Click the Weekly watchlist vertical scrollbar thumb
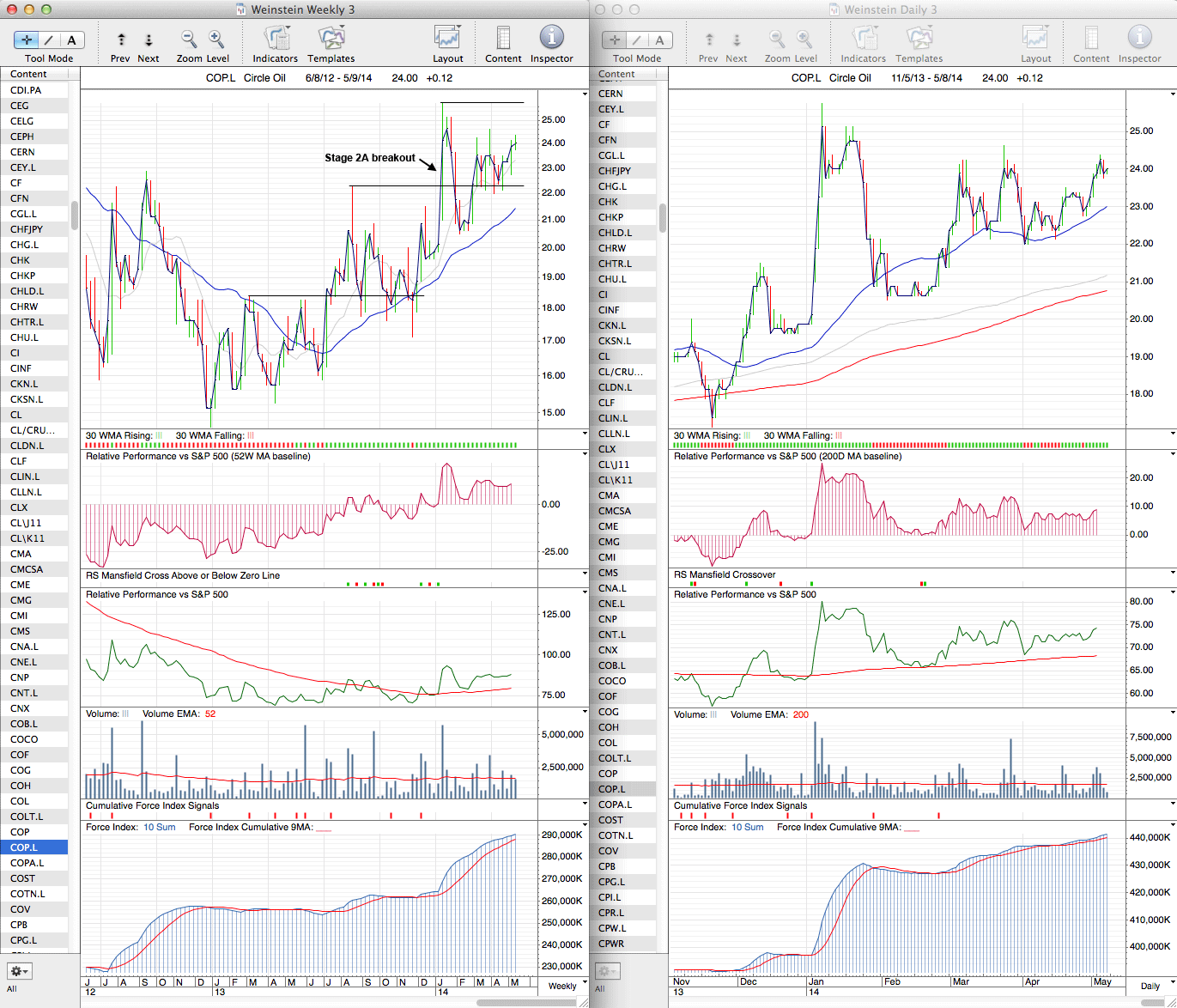 (x=75, y=215)
